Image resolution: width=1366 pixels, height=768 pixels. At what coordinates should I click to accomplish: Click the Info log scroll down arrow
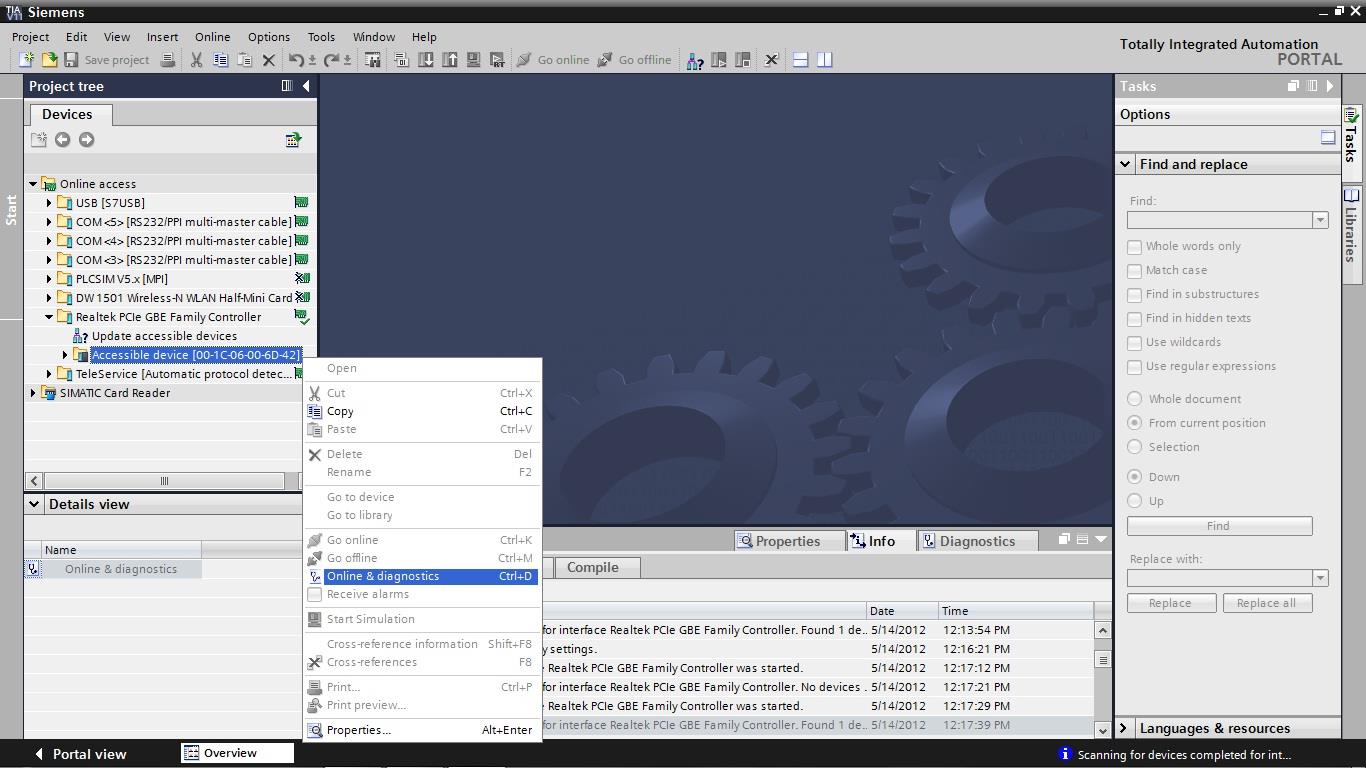[1102, 730]
